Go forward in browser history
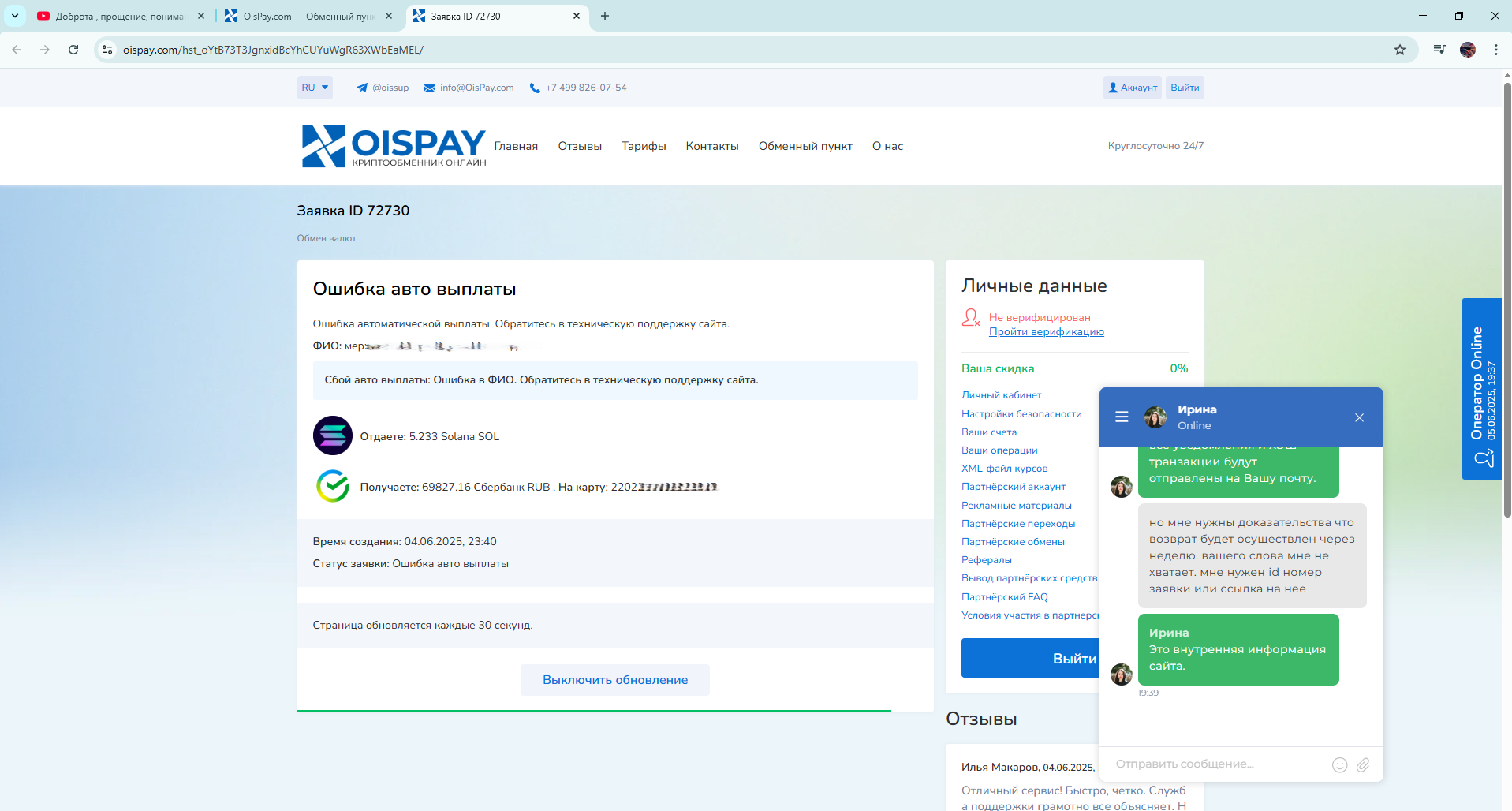This screenshot has height=811, width=1512. (x=45, y=50)
